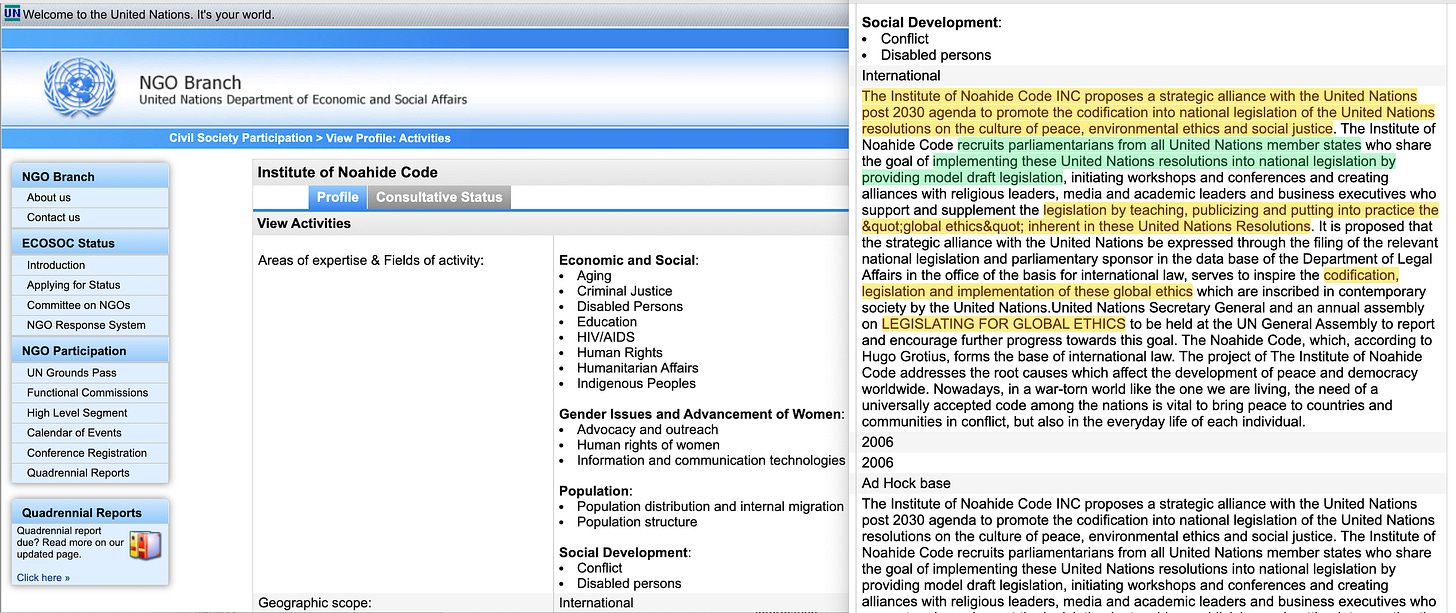This screenshot has width=1456, height=613.
Task: Open Committee on NGOs link
Action: [79, 305]
